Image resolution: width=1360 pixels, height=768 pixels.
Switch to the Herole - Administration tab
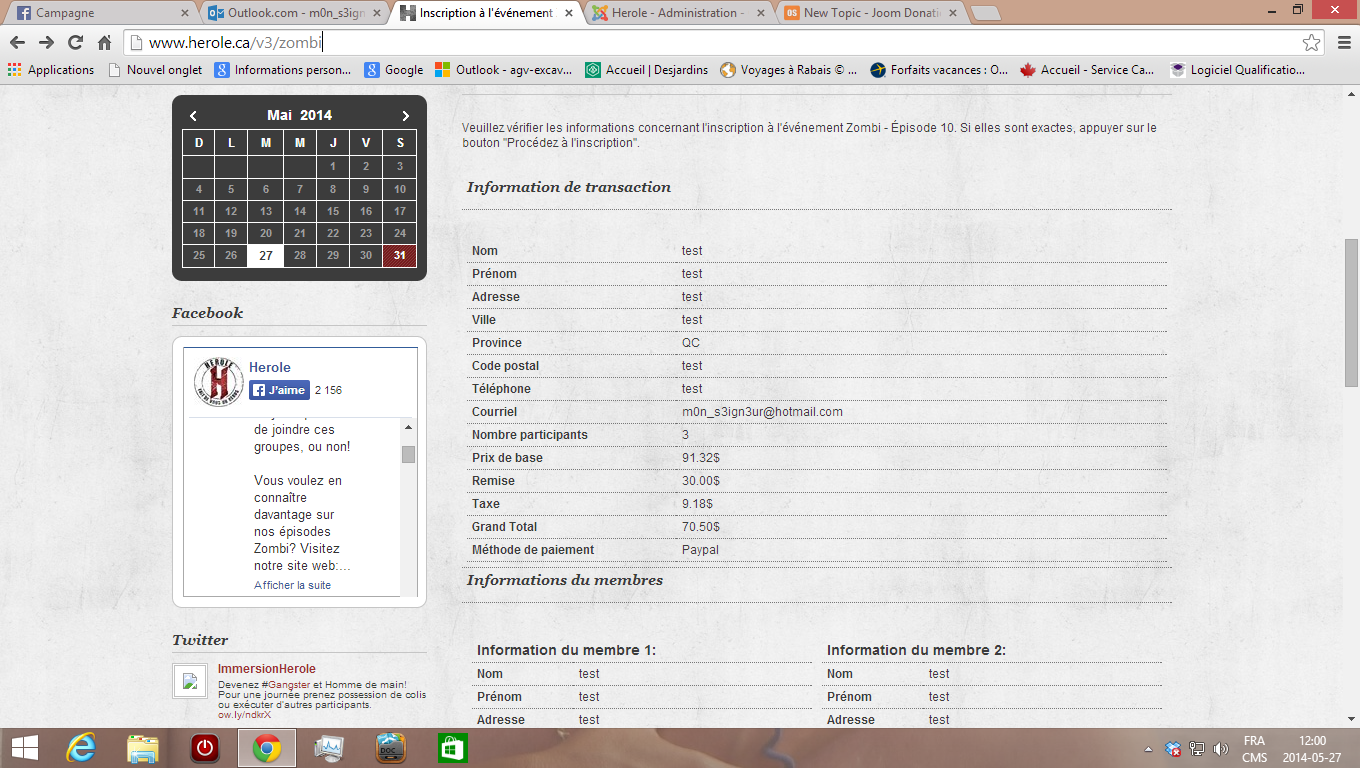click(678, 13)
